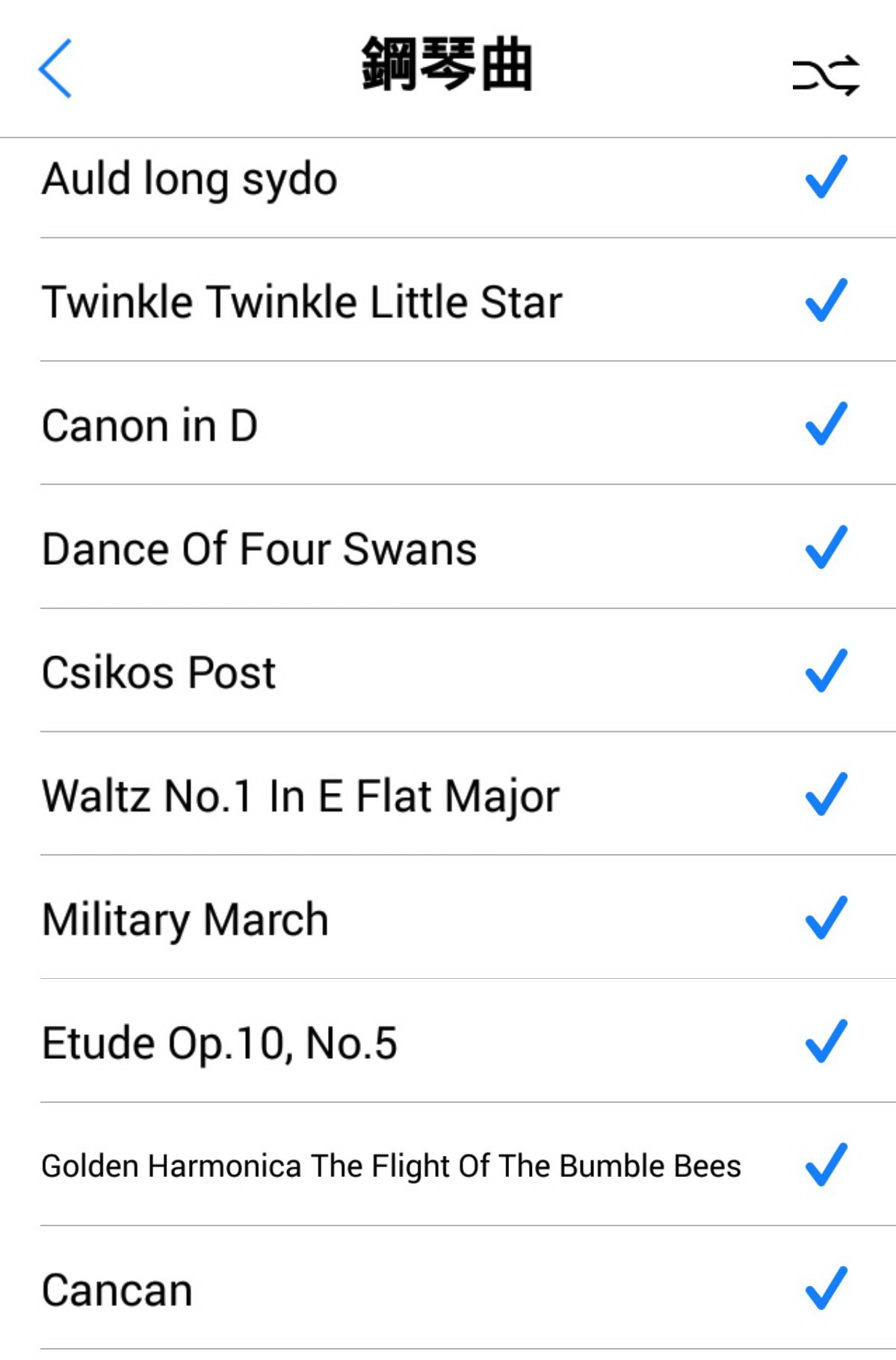This screenshot has width=896, height=1360.
Task: Toggle checkmark for Waltz No.1
Action: 826,794
